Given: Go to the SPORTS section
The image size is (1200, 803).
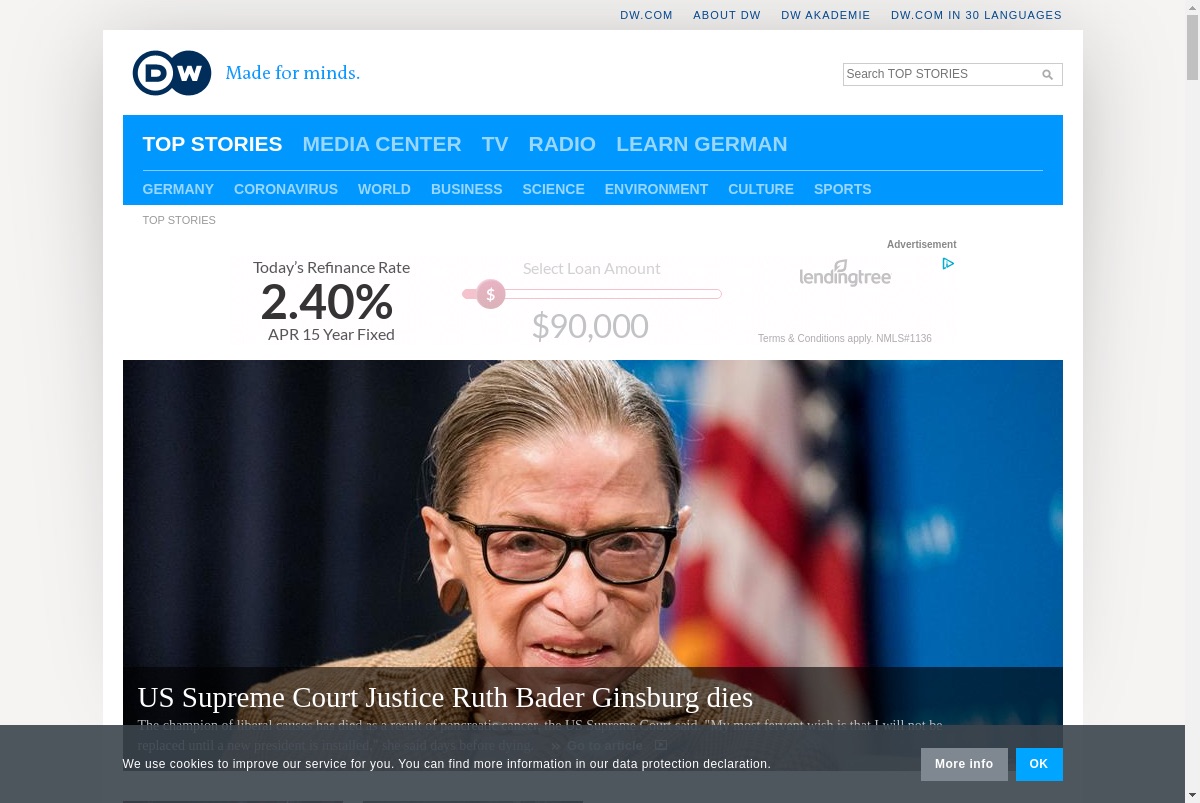Looking at the screenshot, I should pyautogui.click(x=842, y=189).
